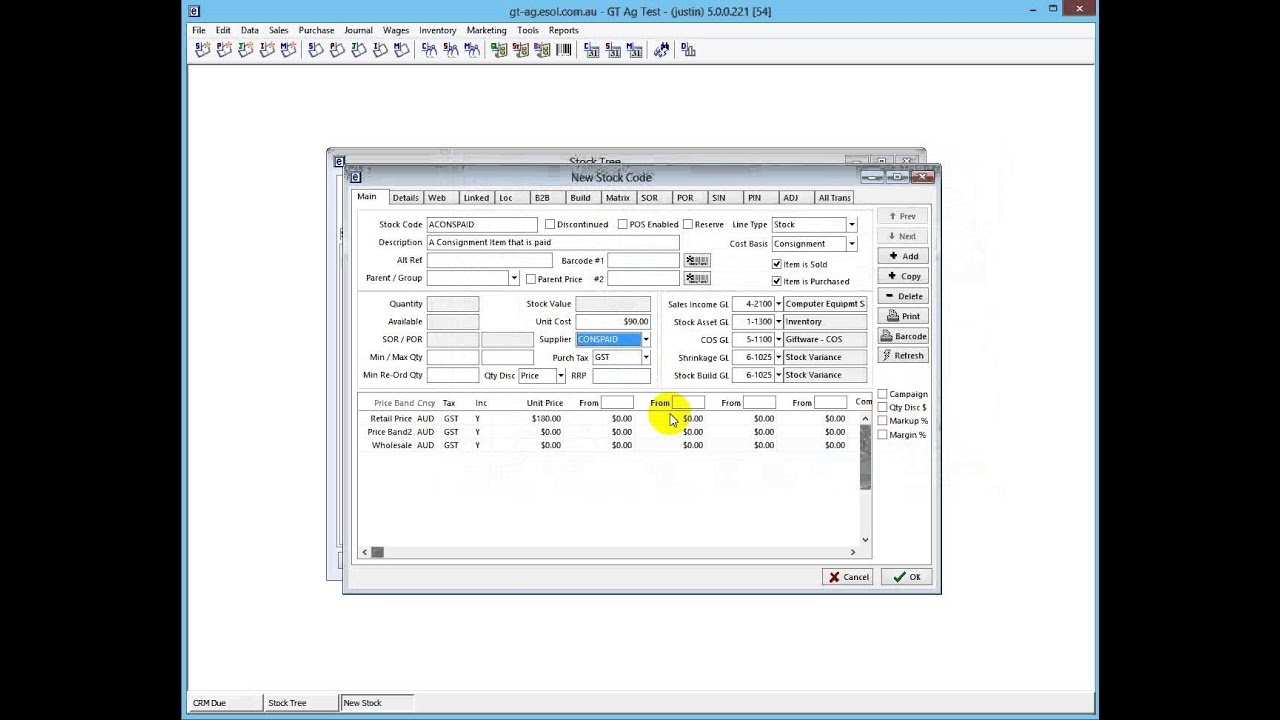Image resolution: width=1280 pixels, height=720 pixels.
Task: Click the Bs ledger toolbar icon
Action: pos(542,49)
